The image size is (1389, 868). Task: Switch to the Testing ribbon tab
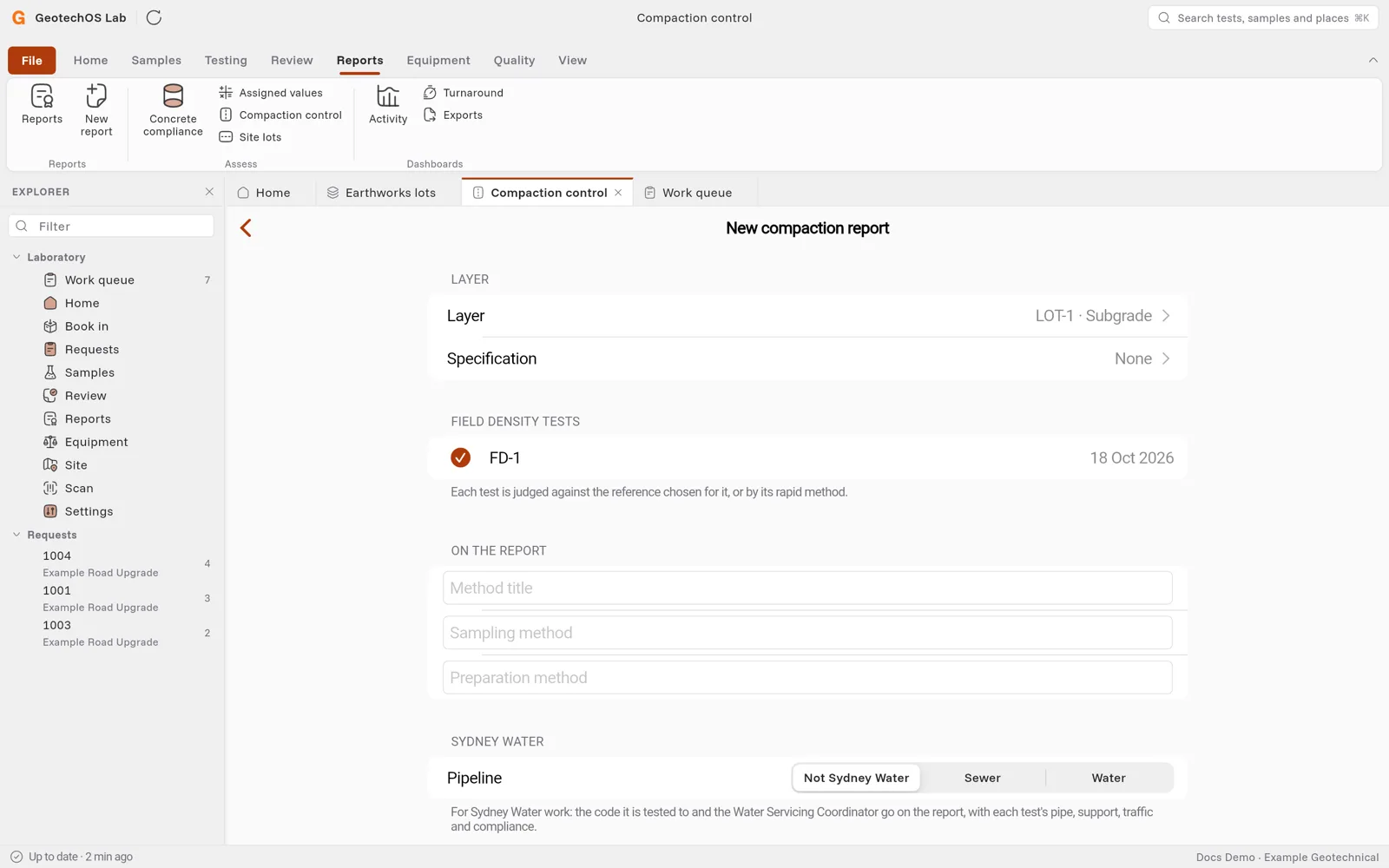[226, 60]
